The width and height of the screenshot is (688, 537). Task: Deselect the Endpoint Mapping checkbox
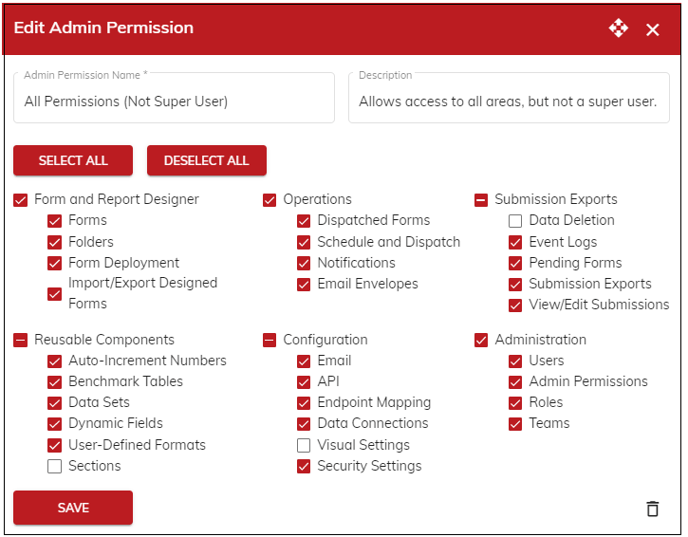(x=304, y=403)
